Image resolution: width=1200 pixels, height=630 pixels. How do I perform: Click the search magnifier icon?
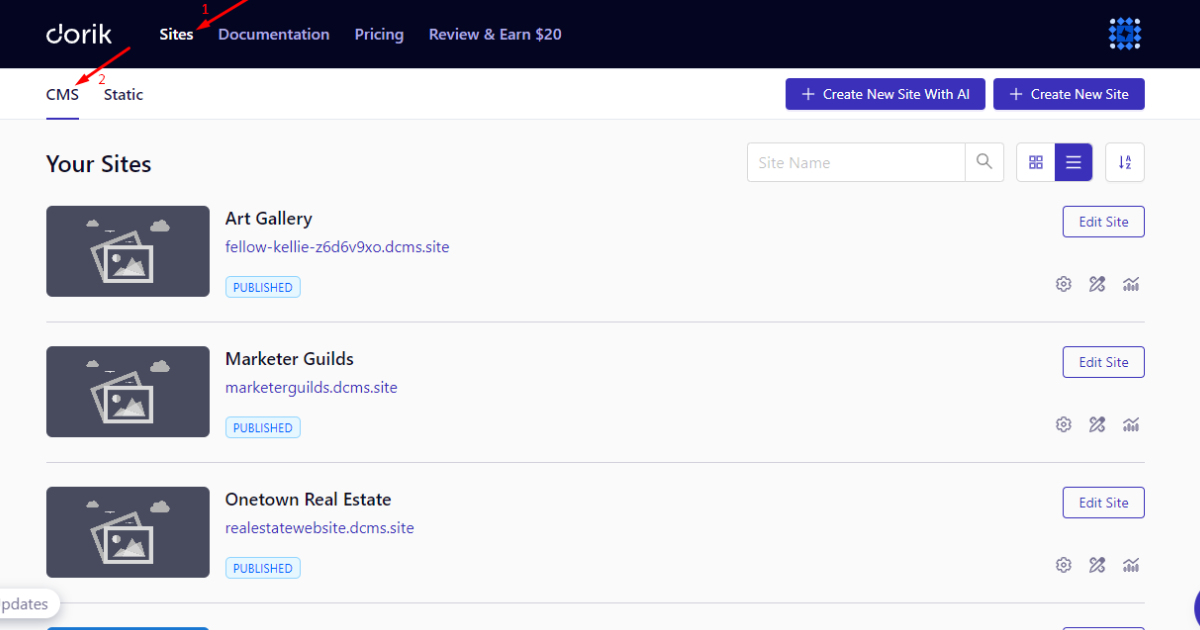tap(984, 162)
